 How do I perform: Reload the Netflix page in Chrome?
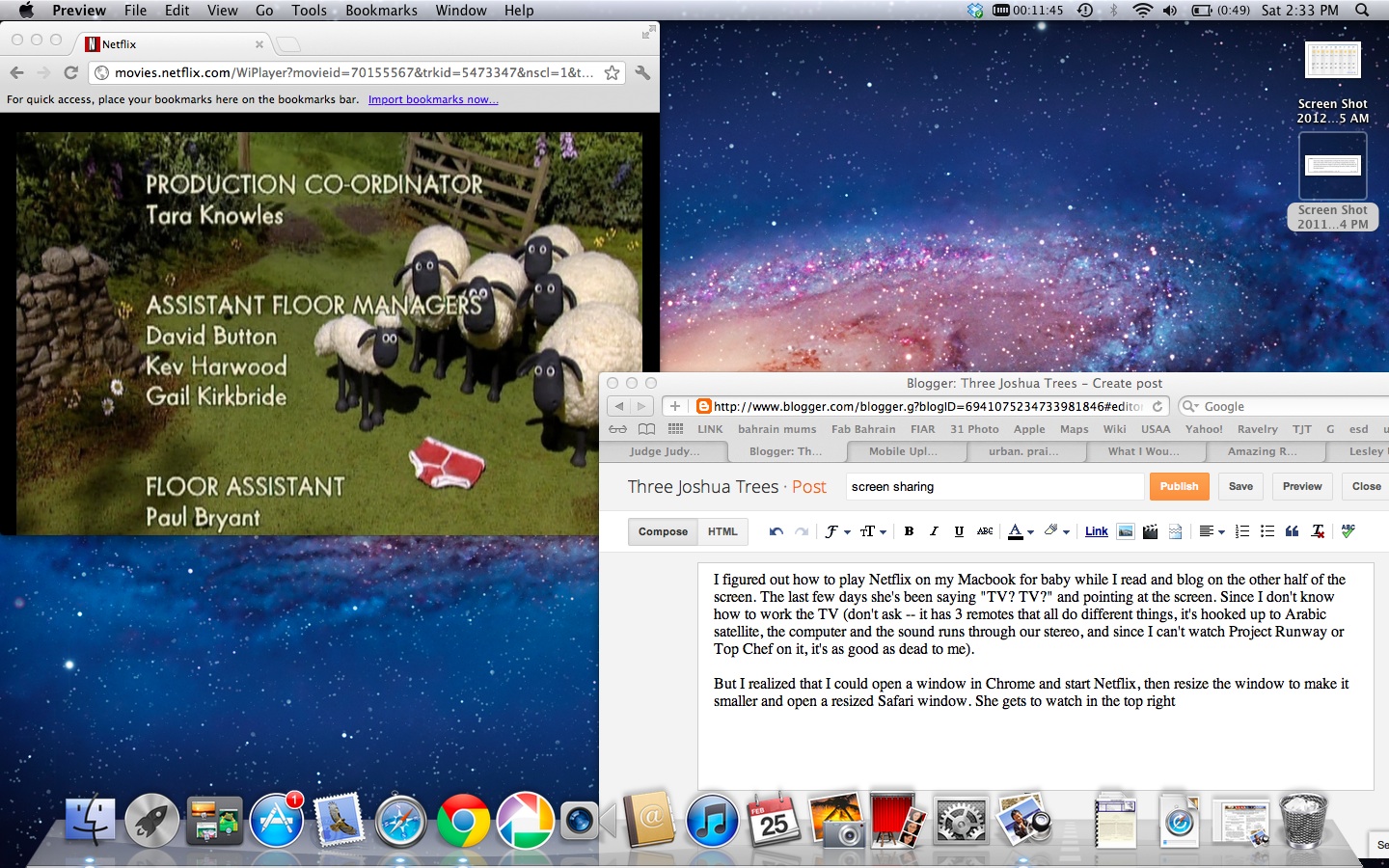(x=70, y=72)
